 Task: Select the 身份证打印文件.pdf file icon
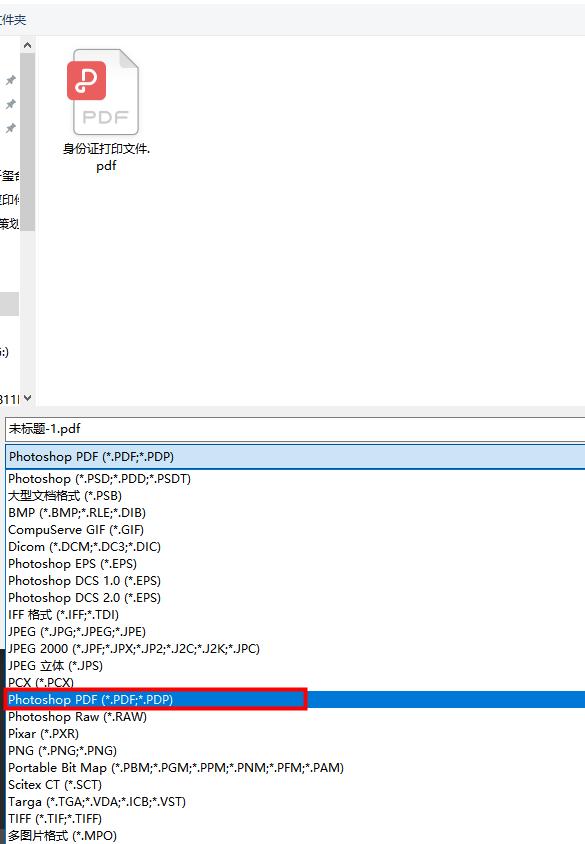[x=105, y=92]
